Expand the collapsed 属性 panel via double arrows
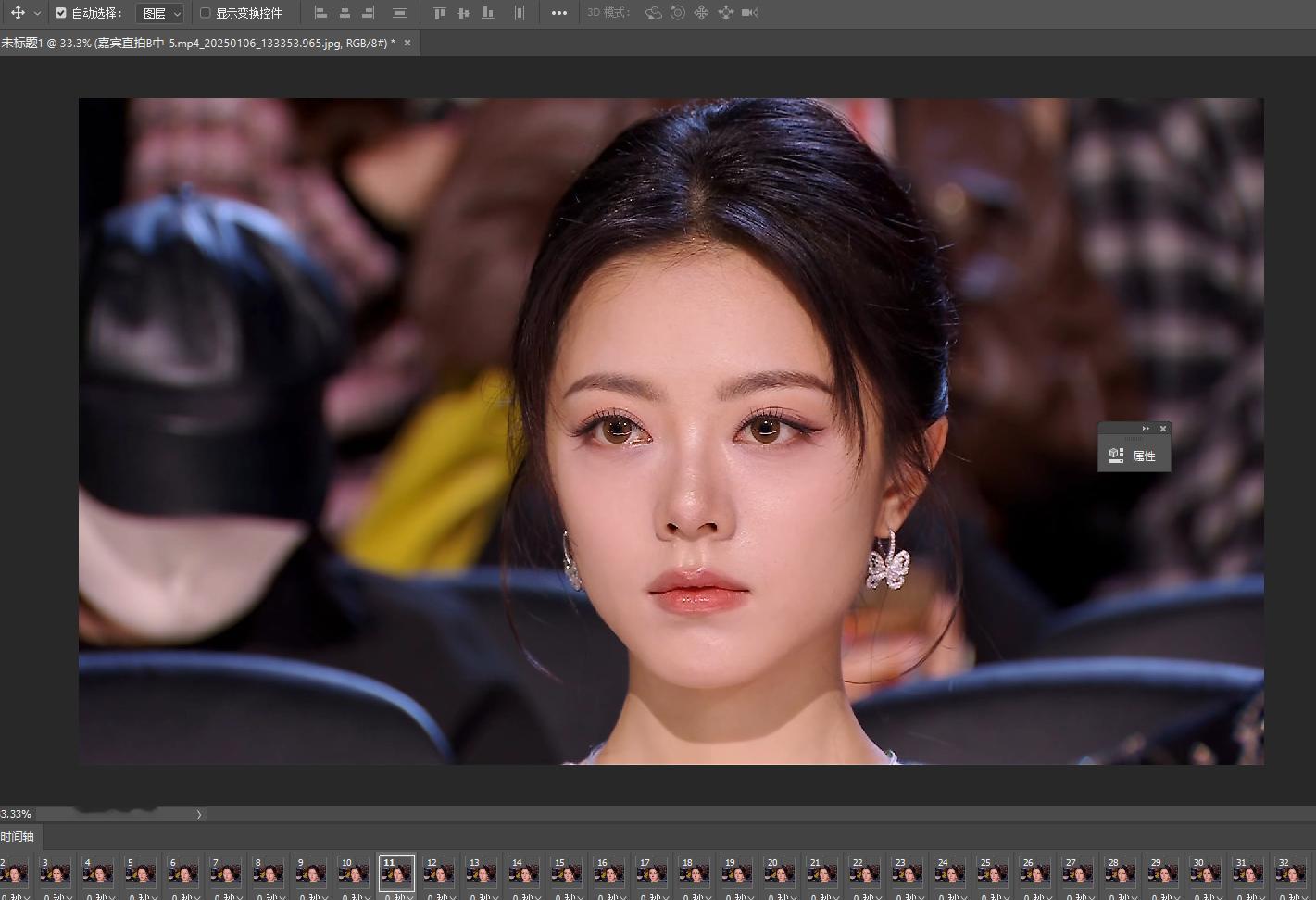The image size is (1316, 900). (x=1146, y=428)
